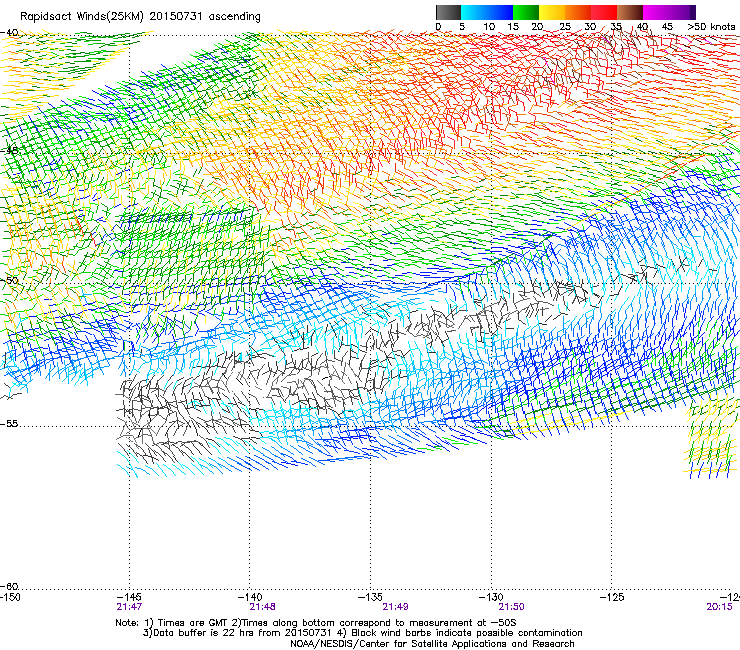Click the '-145' longitude axis label
The height and width of the screenshot is (650, 740).
click(x=129, y=597)
